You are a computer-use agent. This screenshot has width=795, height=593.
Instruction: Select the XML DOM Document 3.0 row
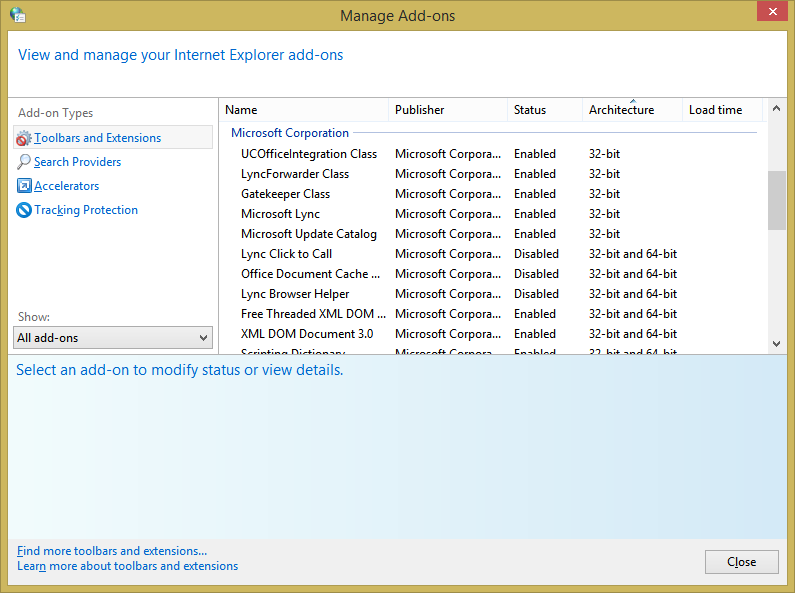(493, 334)
